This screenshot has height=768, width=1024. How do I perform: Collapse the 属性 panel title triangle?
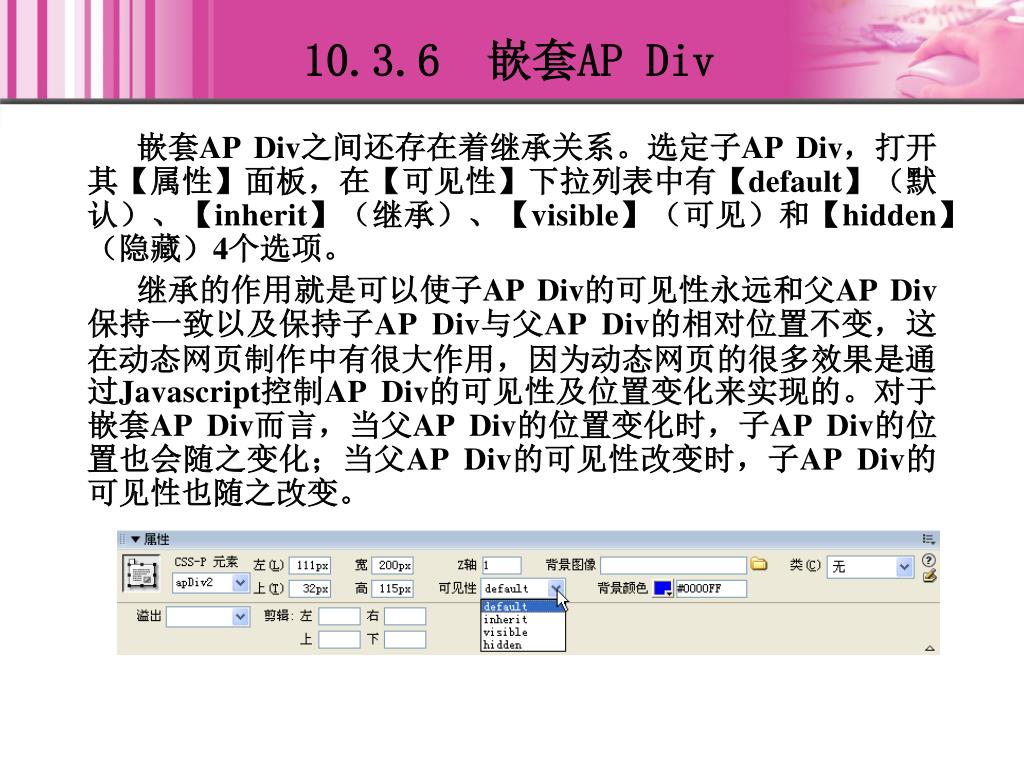tap(136, 539)
